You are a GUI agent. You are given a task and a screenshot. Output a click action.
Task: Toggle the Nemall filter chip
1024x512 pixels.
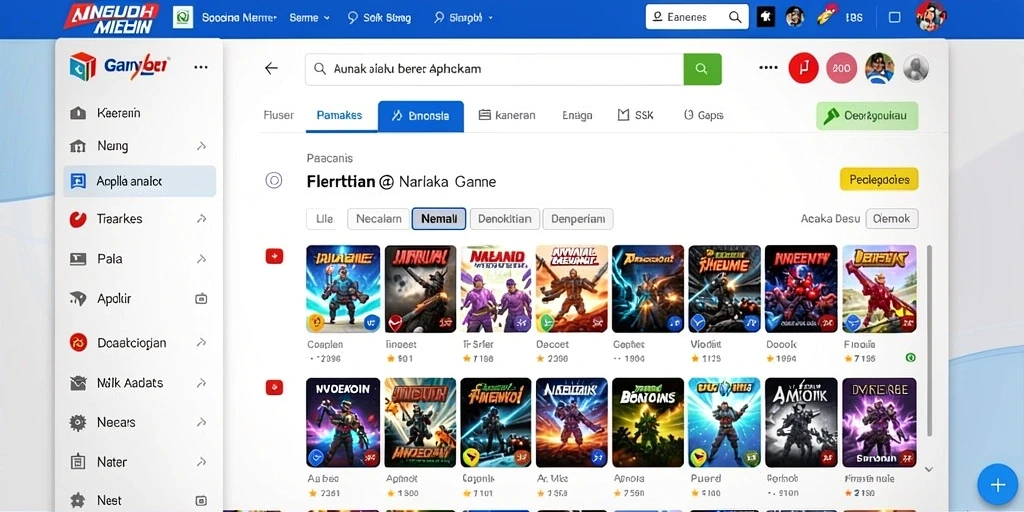coord(439,219)
